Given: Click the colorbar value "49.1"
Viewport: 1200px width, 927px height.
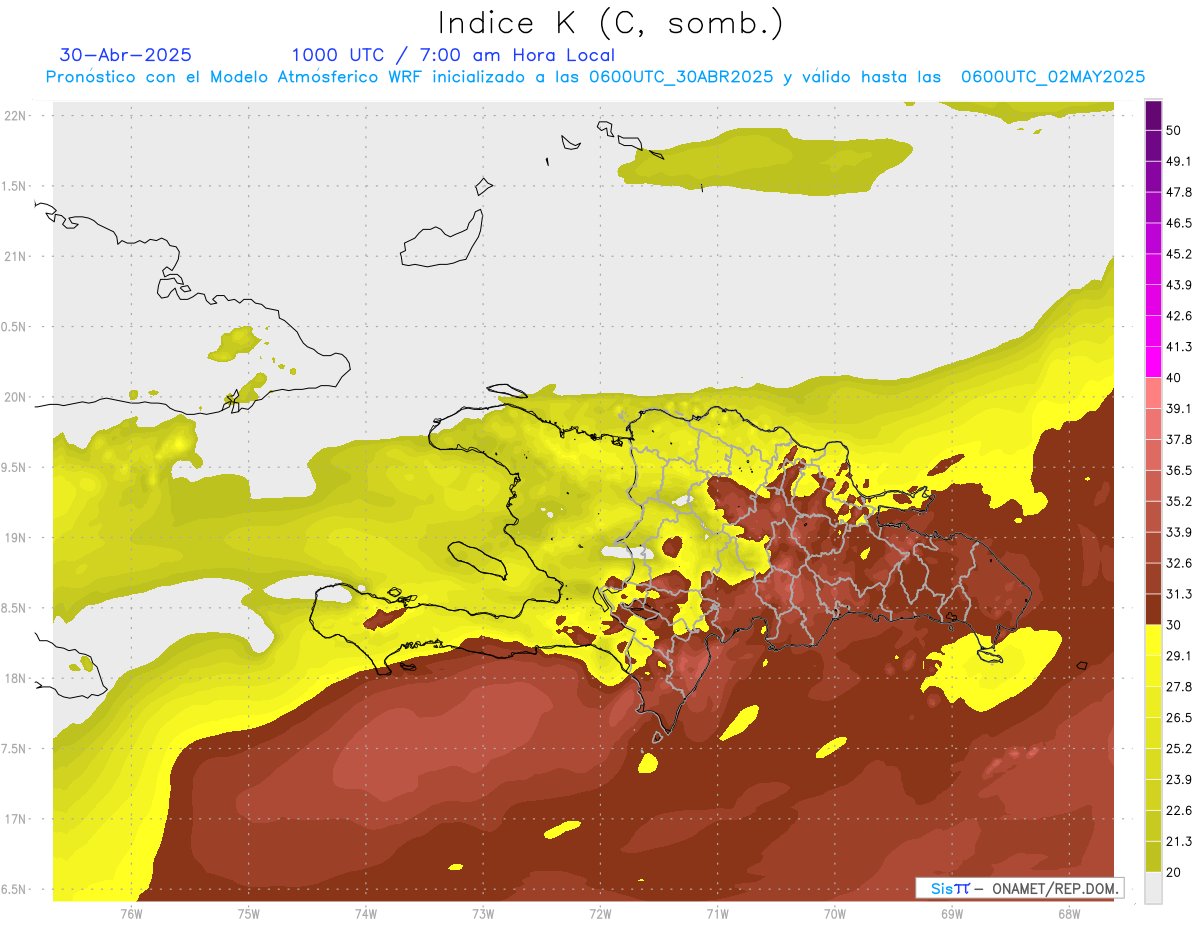Looking at the screenshot, I should 1180,161.
